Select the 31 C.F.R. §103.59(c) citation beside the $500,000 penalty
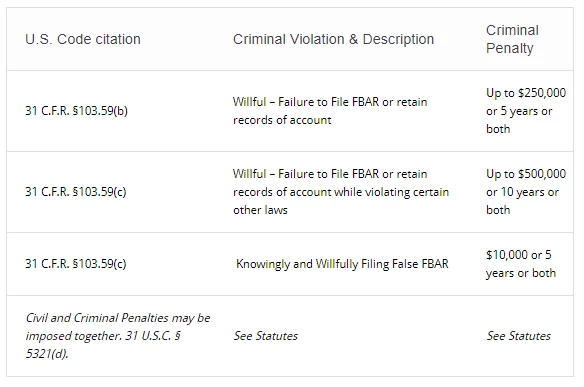 pos(76,192)
